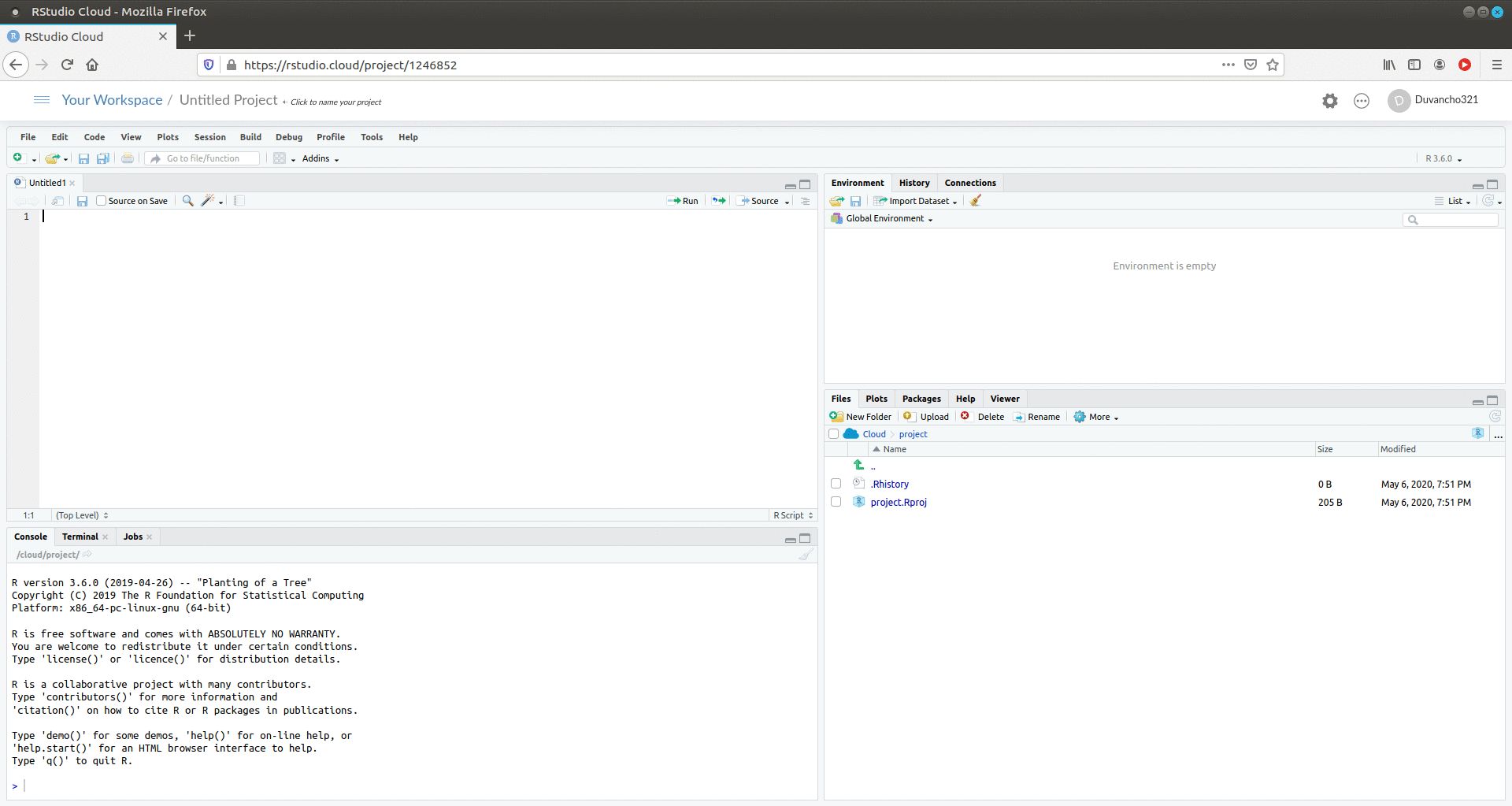
Task: Expand the Source button dropdown arrow
Action: coord(787,202)
